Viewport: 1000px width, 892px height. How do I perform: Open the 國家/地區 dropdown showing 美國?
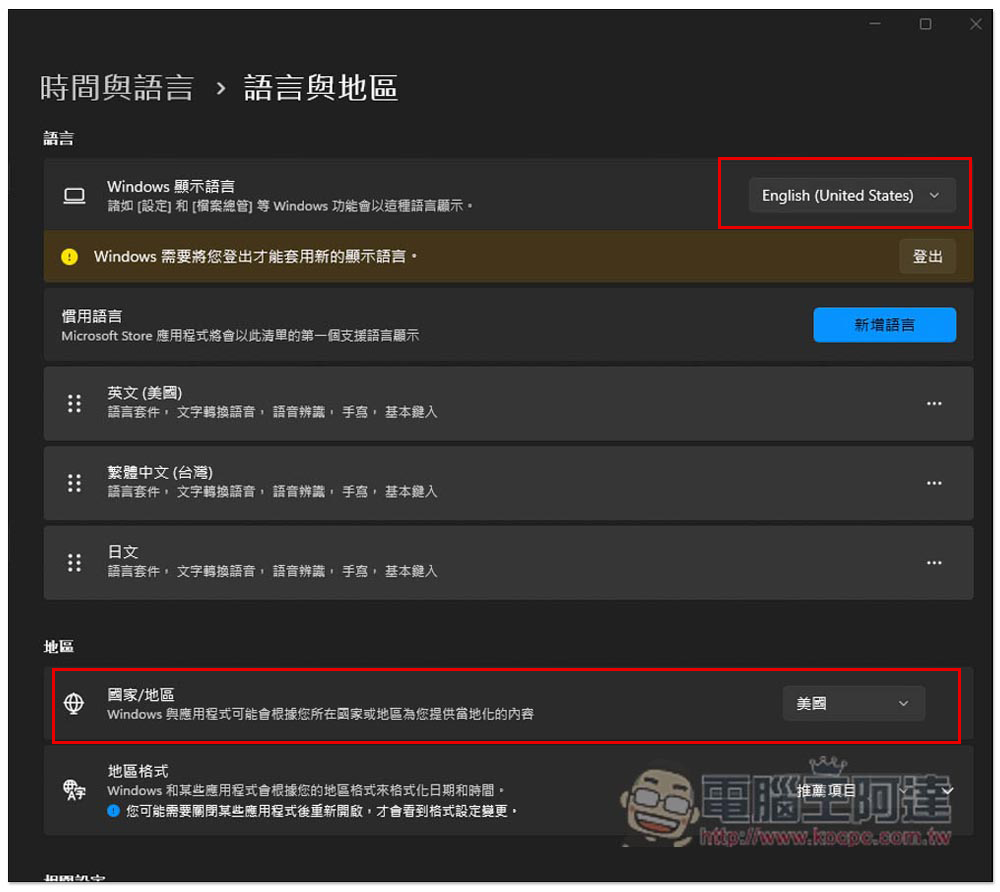click(x=853, y=703)
